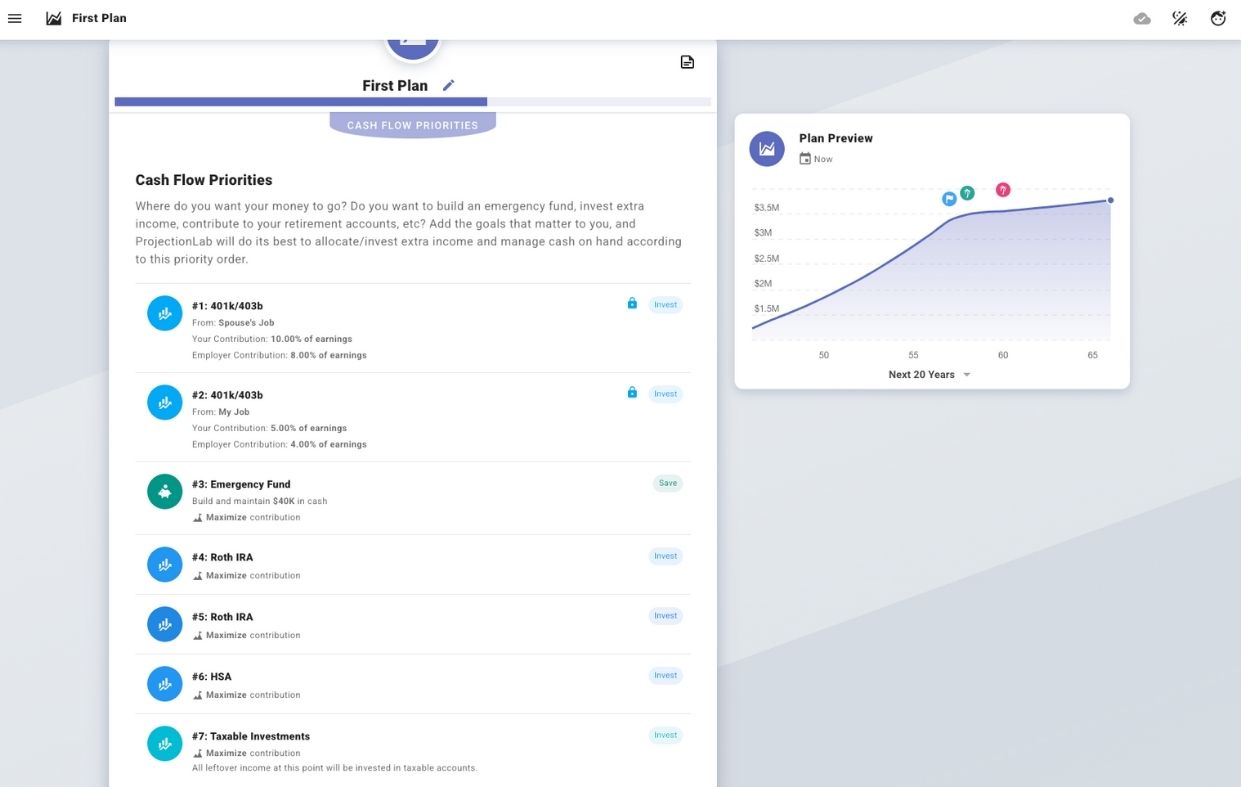Image resolution: width=1242 pixels, height=787 pixels.
Task: Click the plan setup progress bar
Action: pos(412,102)
